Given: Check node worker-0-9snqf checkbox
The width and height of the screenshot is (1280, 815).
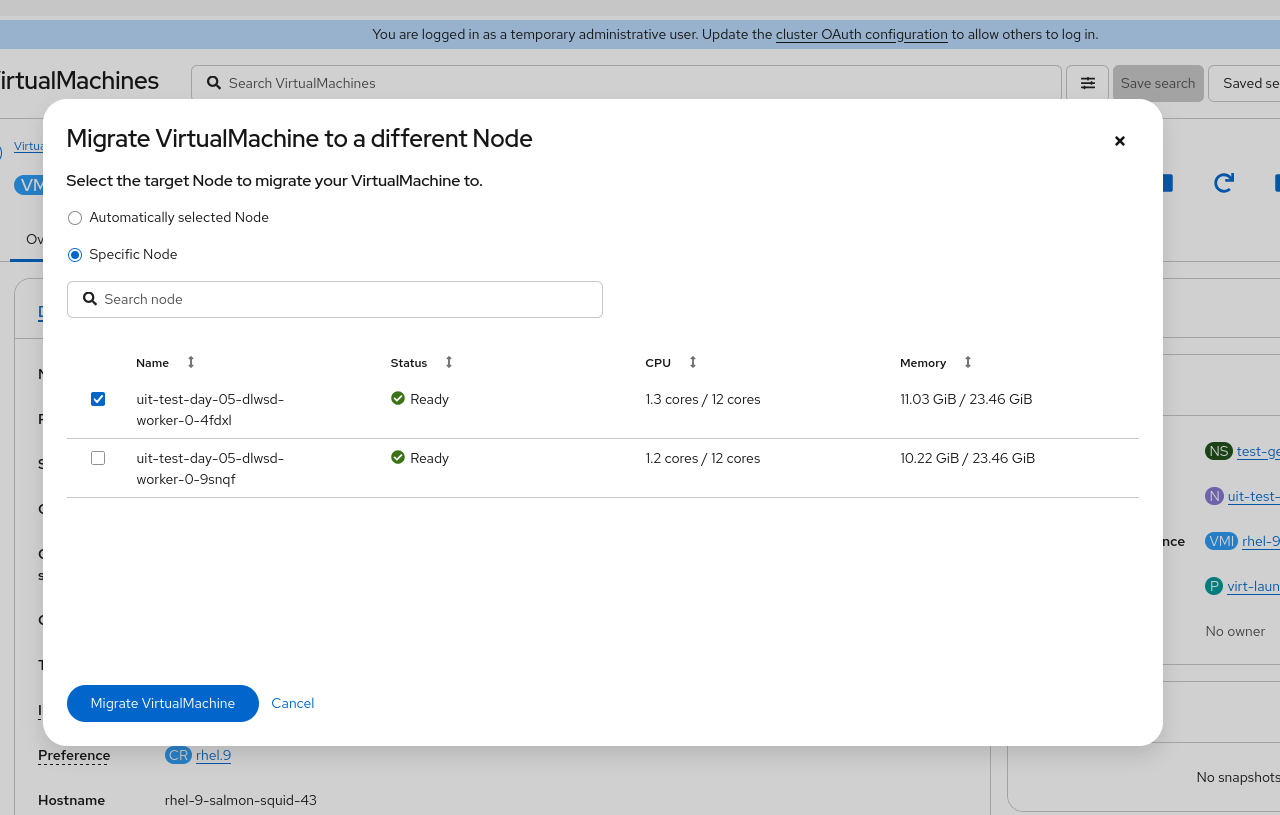Looking at the screenshot, I should click(x=98, y=458).
